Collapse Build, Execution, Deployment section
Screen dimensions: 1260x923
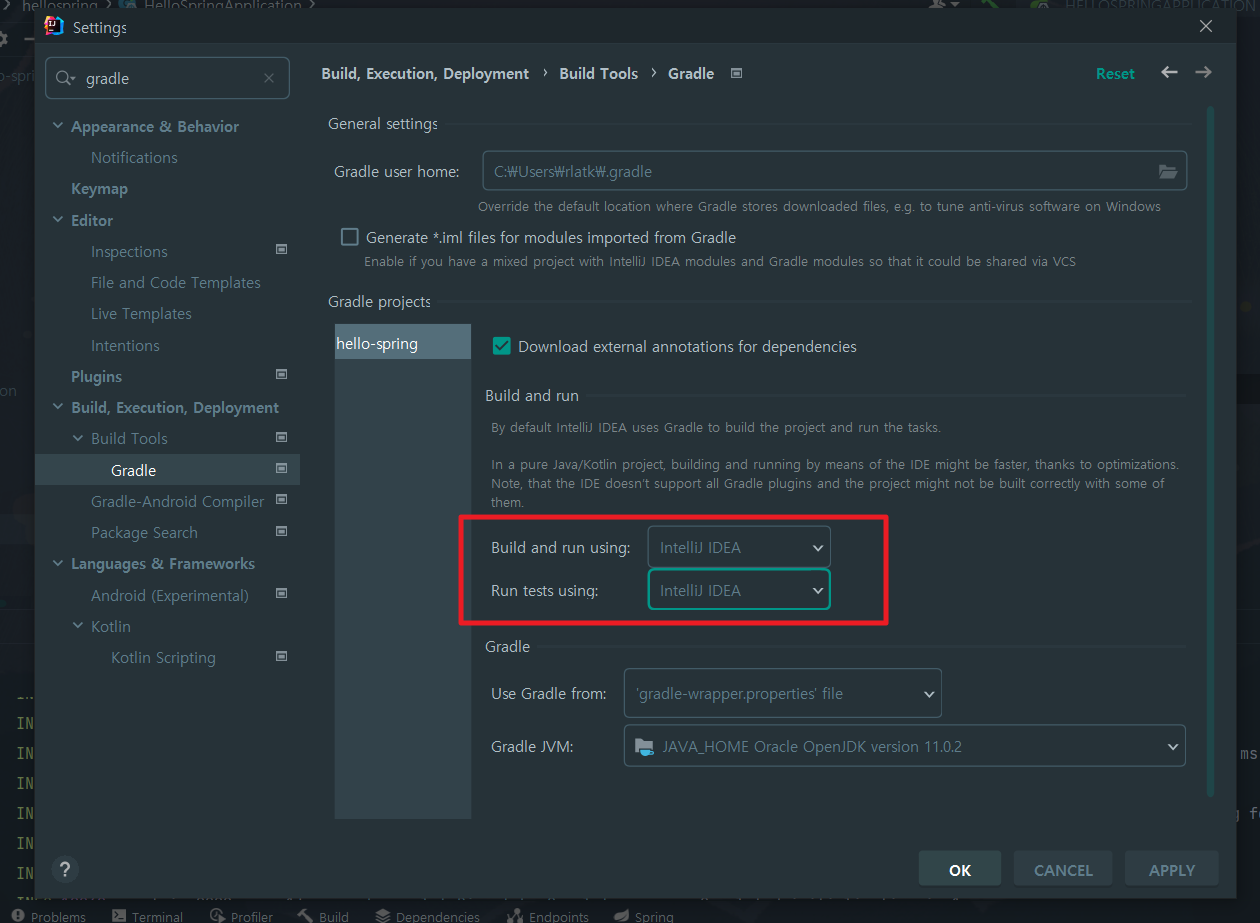click(58, 408)
